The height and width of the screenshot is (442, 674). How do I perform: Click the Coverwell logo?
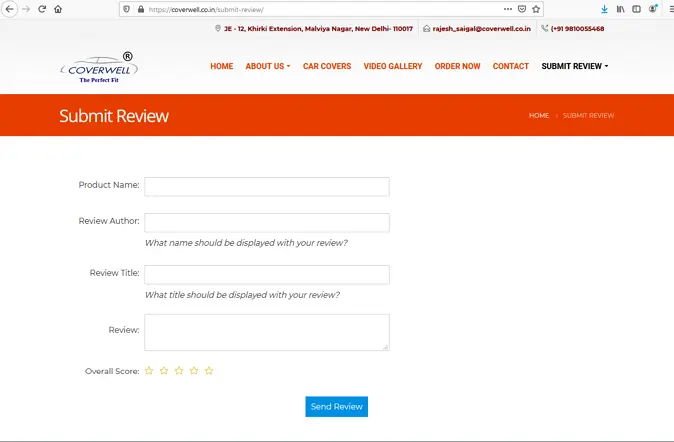coord(99,68)
